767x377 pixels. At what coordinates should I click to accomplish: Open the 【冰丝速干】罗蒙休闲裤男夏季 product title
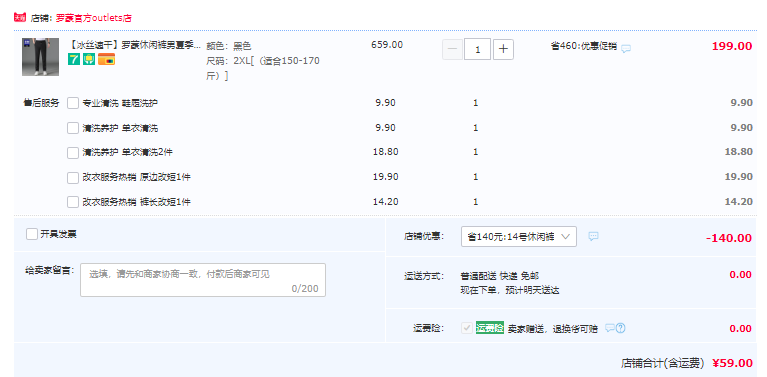coord(134,45)
